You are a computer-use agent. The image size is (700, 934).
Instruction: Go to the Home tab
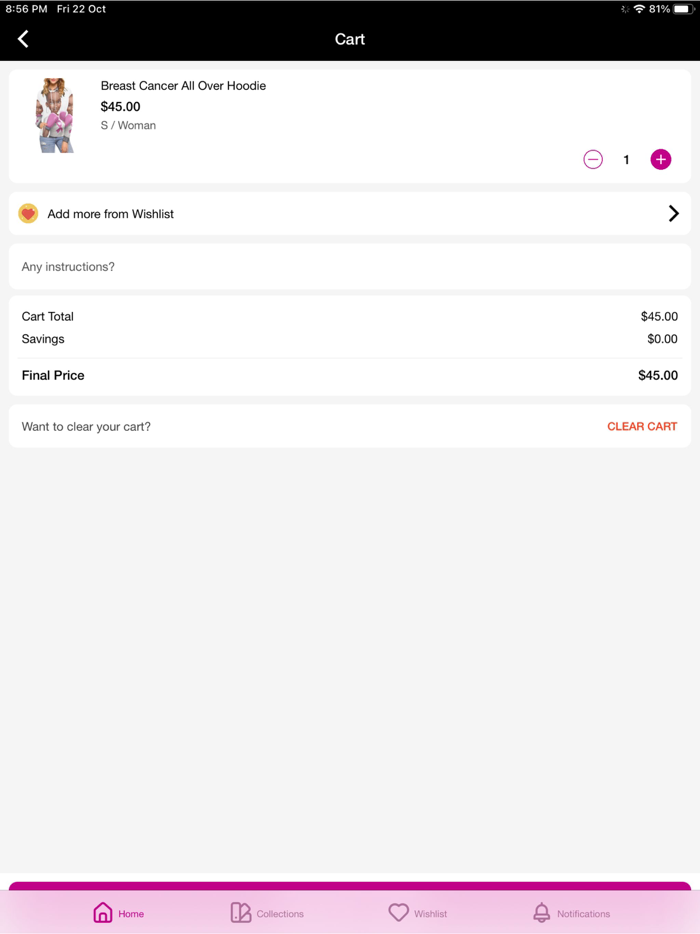pyautogui.click(x=118, y=913)
